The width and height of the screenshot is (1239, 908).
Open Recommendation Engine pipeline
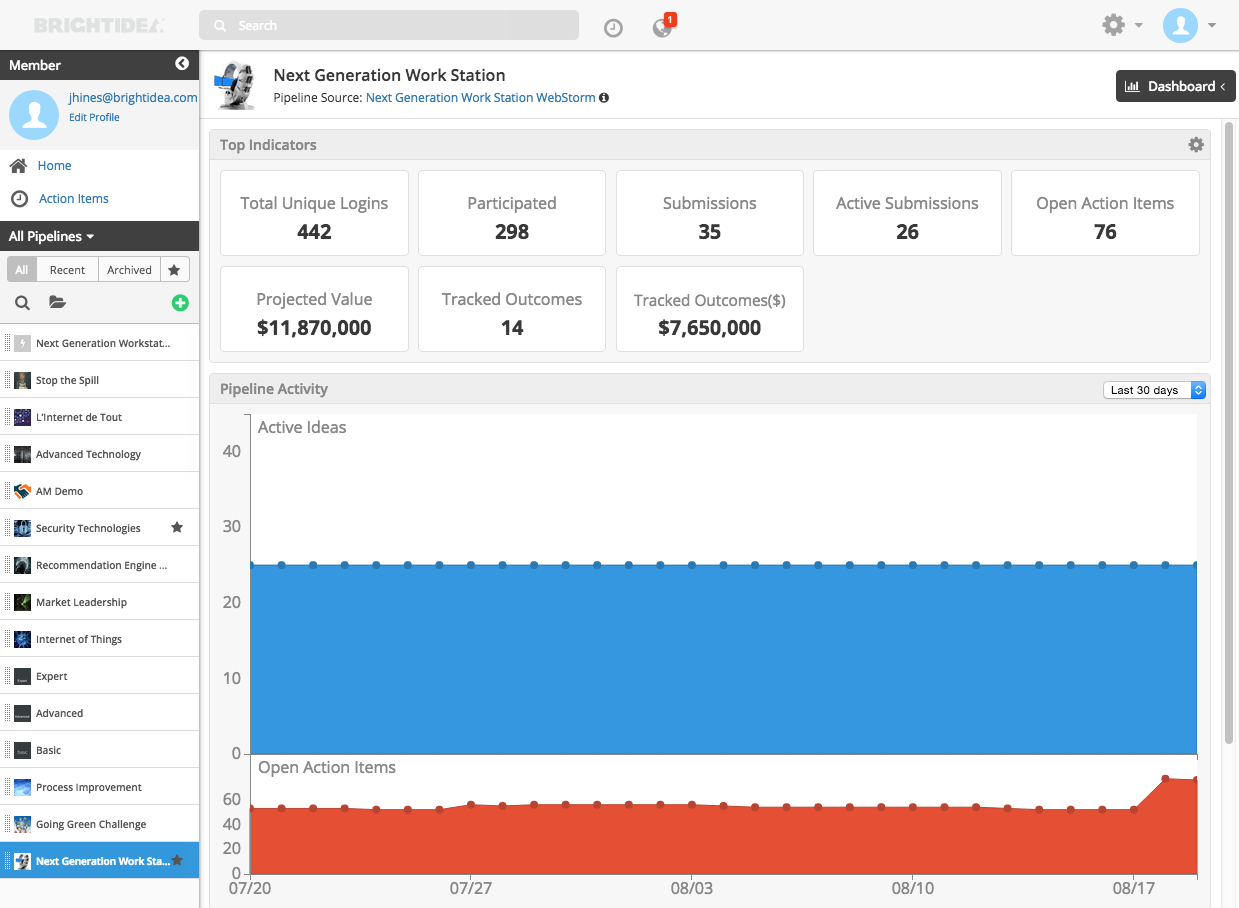pyautogui.click(x=100, y=565)
